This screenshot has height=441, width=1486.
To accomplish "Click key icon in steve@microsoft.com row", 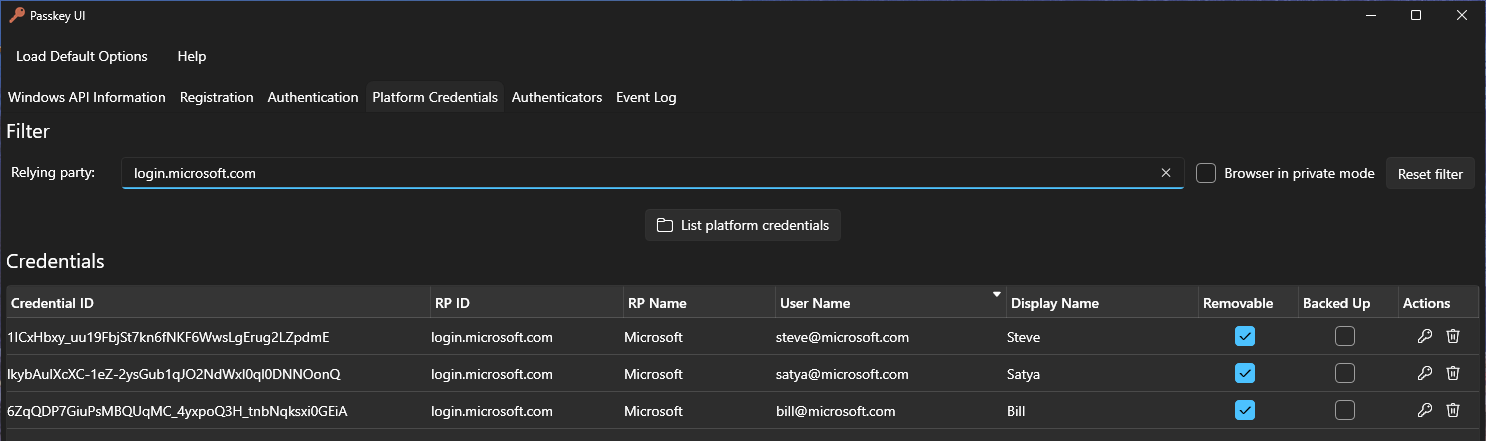I will click(x=1425, y=337).
